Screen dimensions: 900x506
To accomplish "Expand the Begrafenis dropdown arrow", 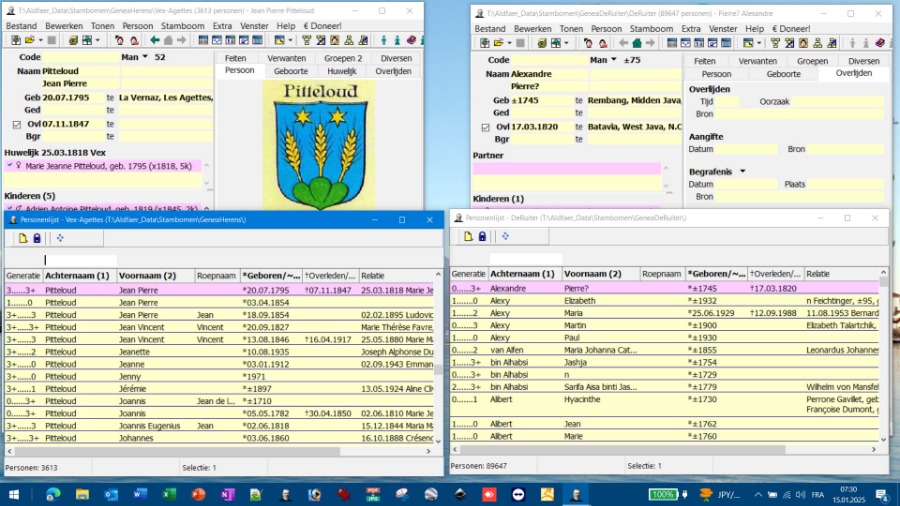I will click(x=743, y=172).
